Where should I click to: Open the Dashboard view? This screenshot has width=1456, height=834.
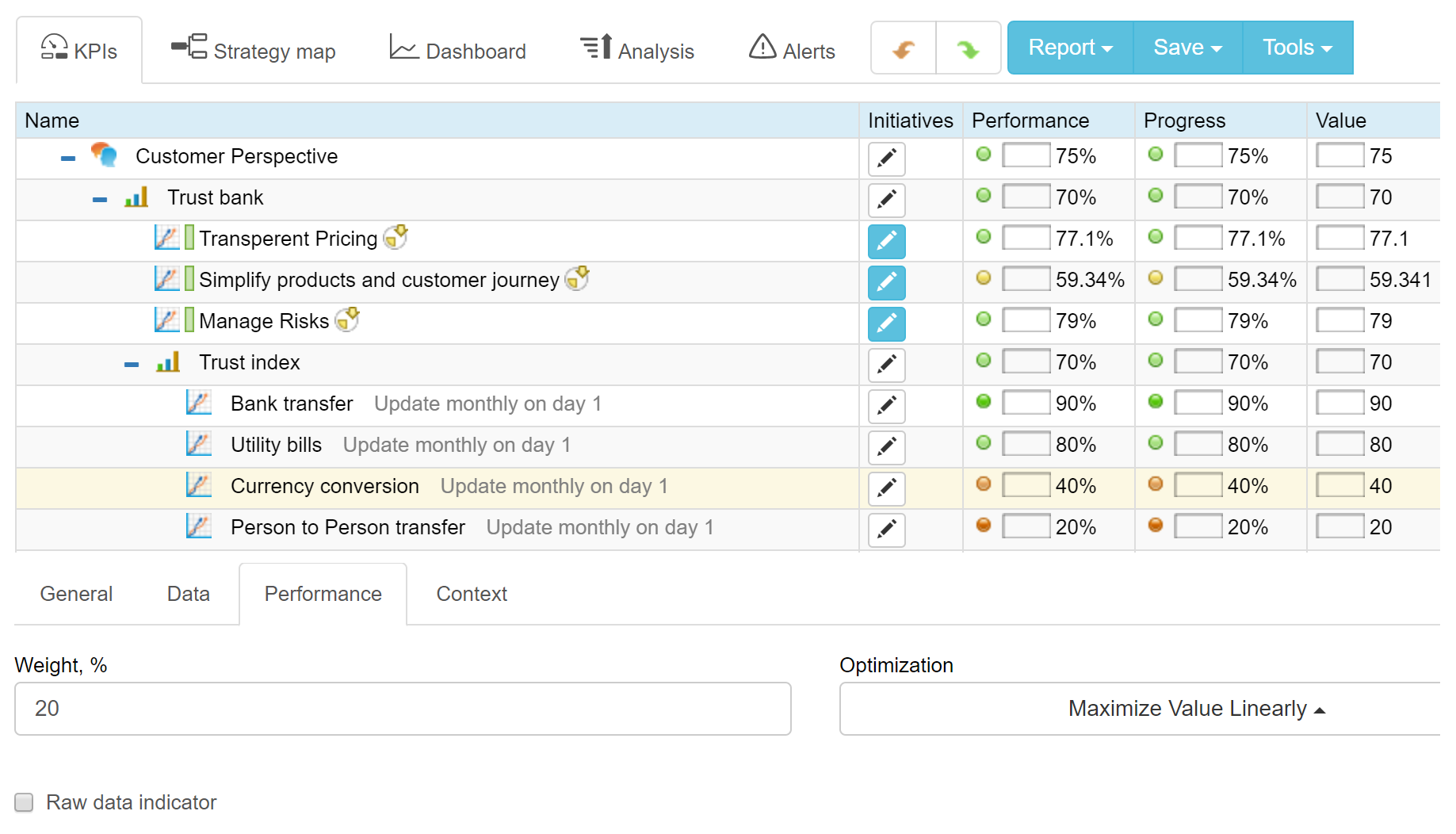click(x=457, y=50)
